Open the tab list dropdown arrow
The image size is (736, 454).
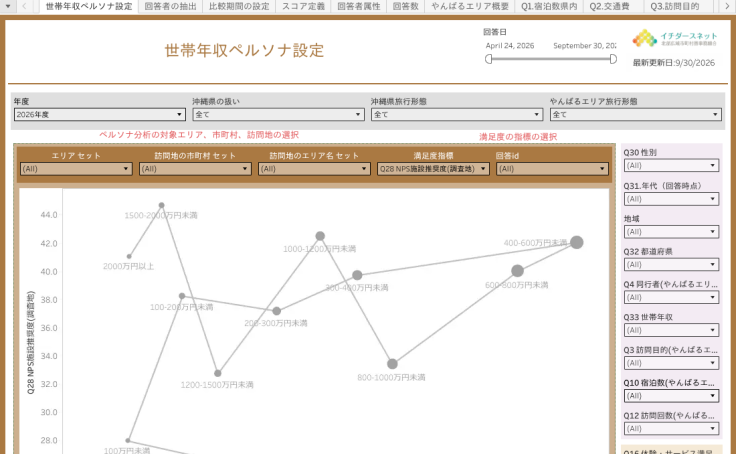8,6
